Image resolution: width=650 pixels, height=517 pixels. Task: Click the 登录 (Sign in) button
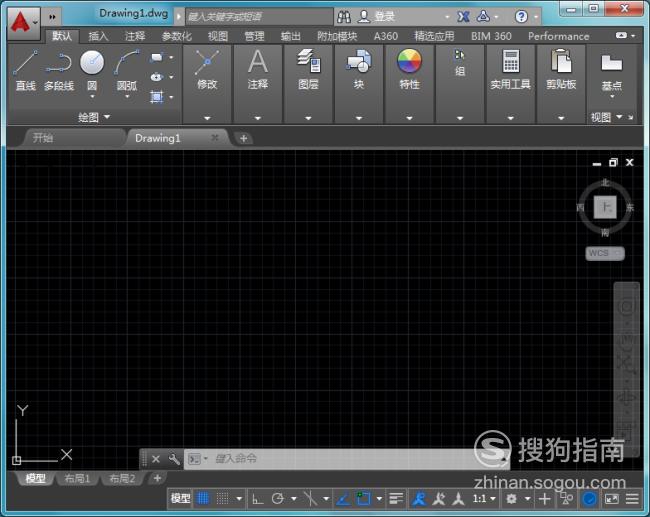tap(378, 17)
